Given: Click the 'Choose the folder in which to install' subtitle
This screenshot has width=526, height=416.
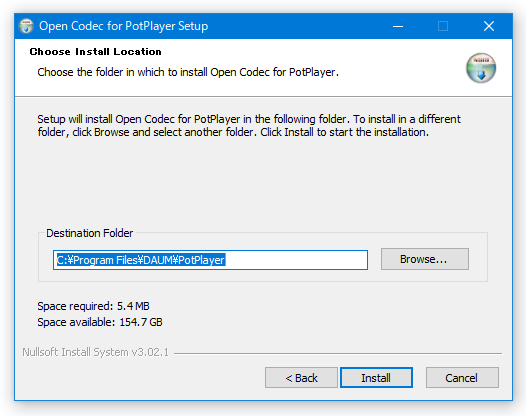Looking at the screenshot, I should click(x=188, y=72).
